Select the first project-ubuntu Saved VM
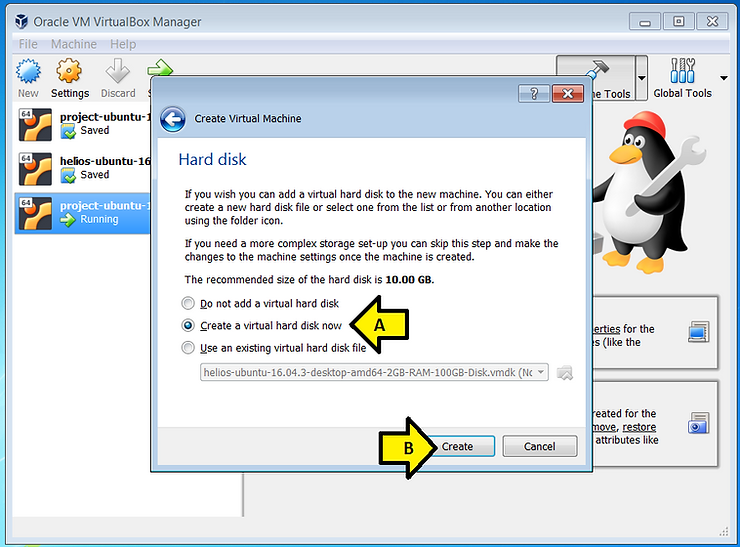 [x=83, y=125]
